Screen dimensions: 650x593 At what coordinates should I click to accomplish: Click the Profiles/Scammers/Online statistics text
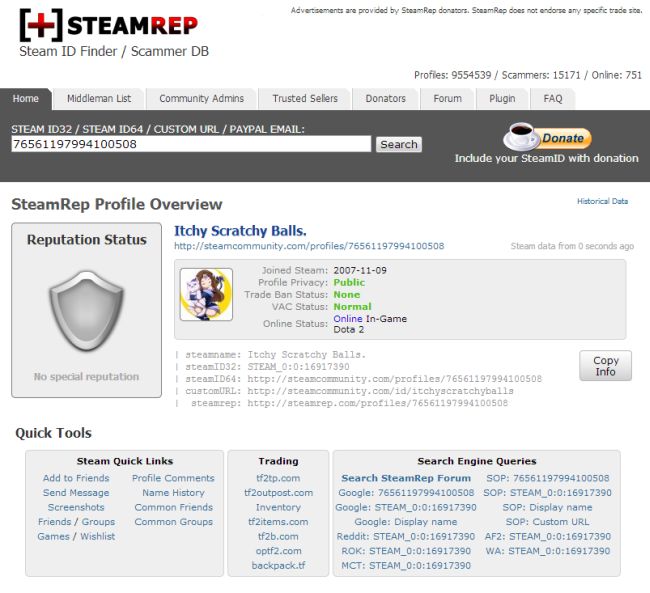528,75
